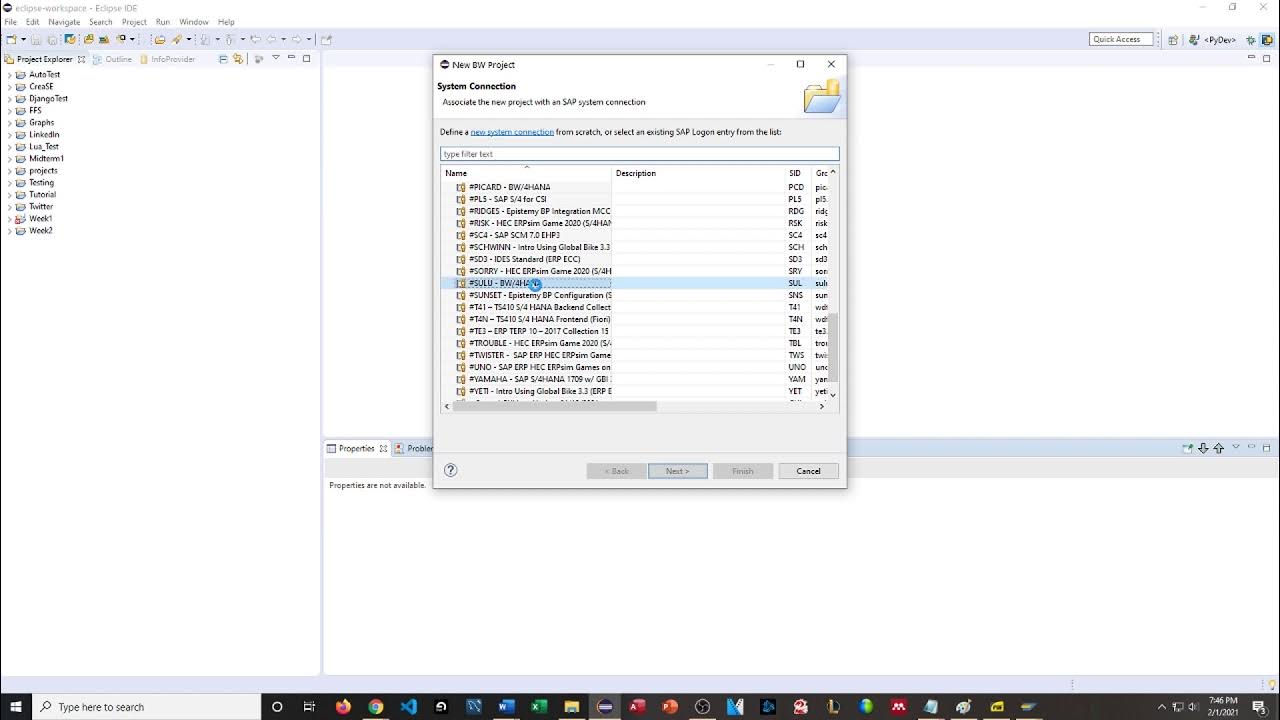Select the #YAMAHA - SAP S/4HANA entry
This screenshot has width=1280, height=720.
tap(533, 379)
